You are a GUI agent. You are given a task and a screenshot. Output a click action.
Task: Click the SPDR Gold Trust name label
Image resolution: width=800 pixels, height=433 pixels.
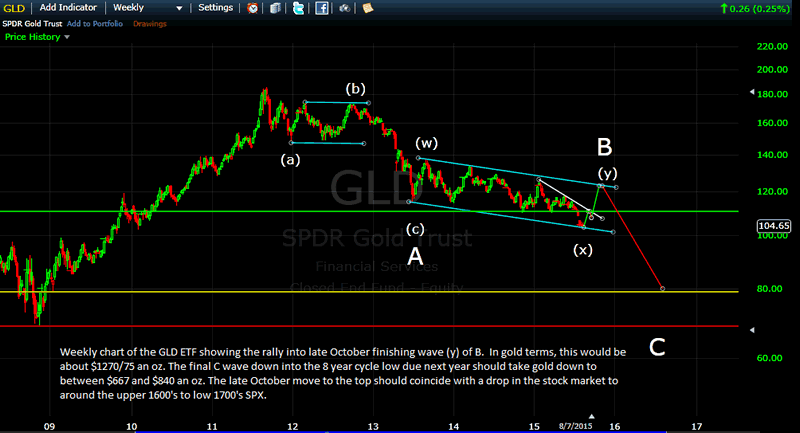pyautogui.click(x=32, y=23)
